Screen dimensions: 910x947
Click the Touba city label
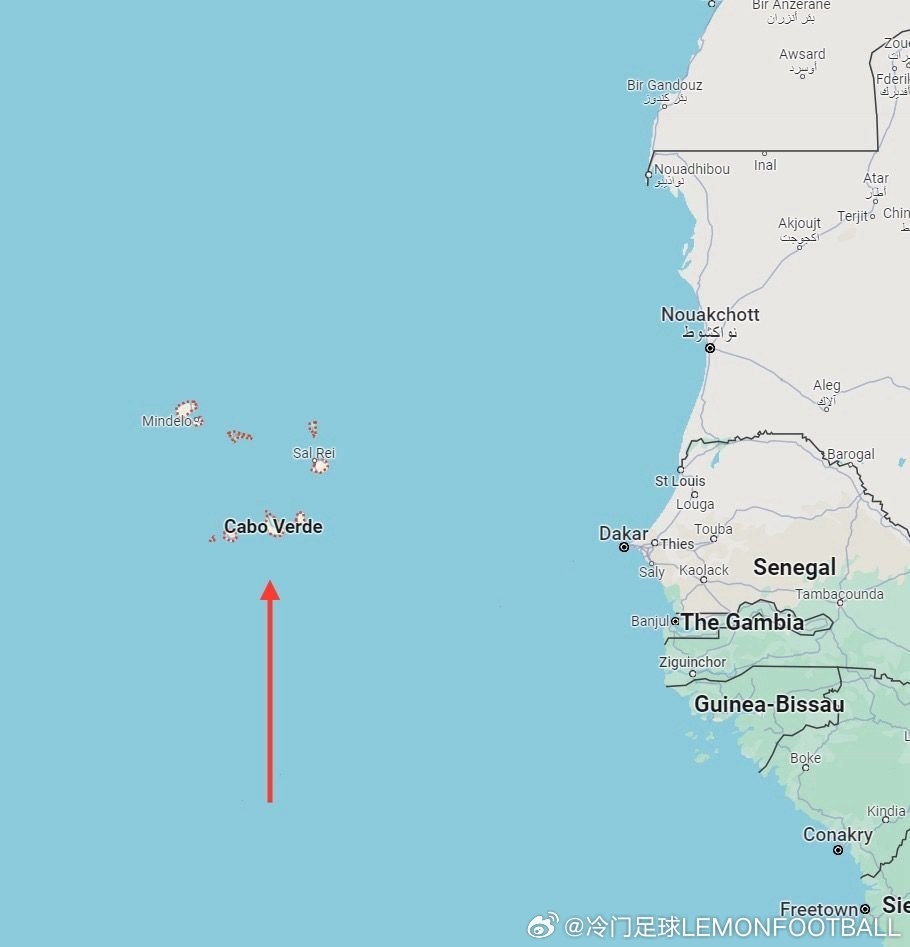click(x=713, y=529)
